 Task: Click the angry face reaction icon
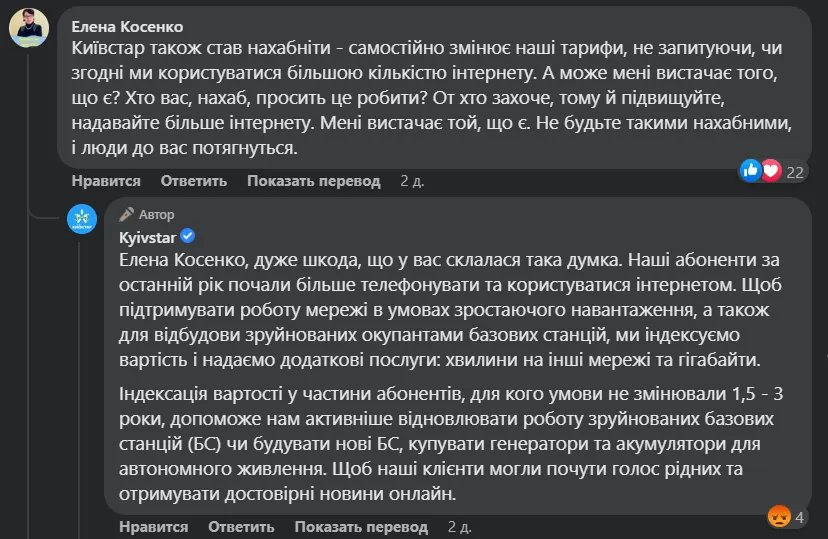[x=778, y=516]
